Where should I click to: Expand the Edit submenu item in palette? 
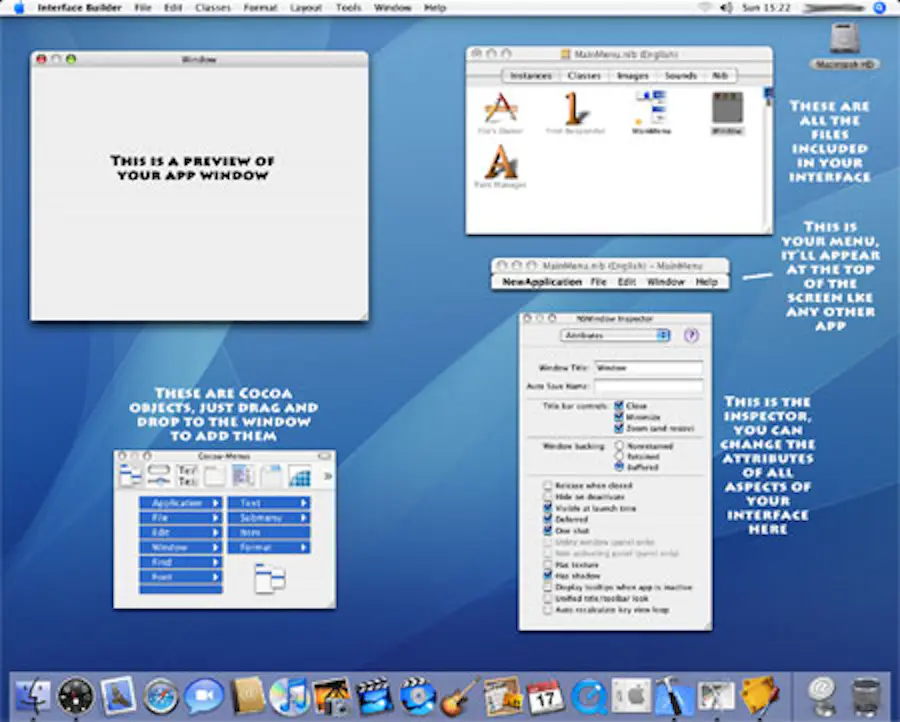point(180,533)
